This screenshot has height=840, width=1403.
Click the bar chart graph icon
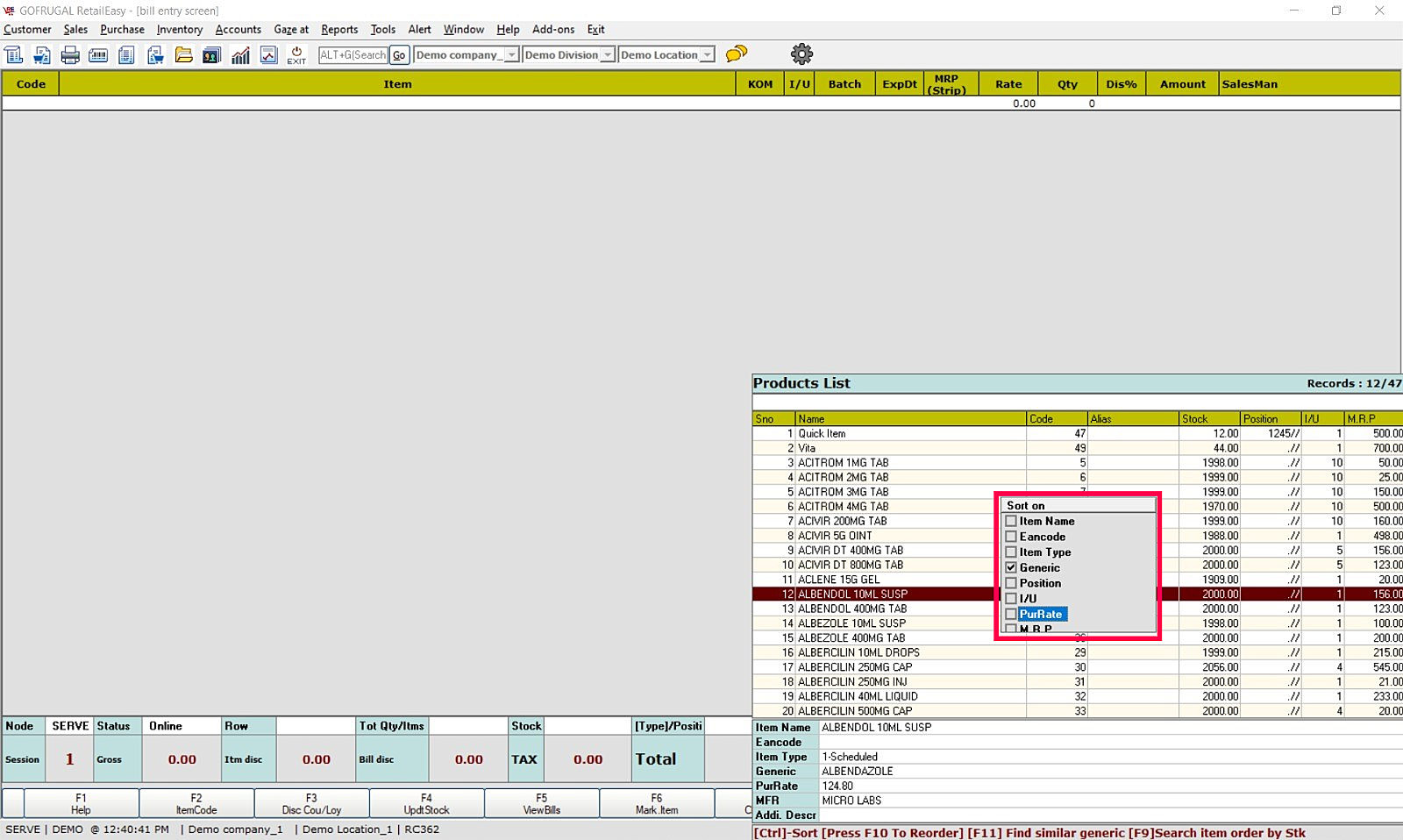240,55
